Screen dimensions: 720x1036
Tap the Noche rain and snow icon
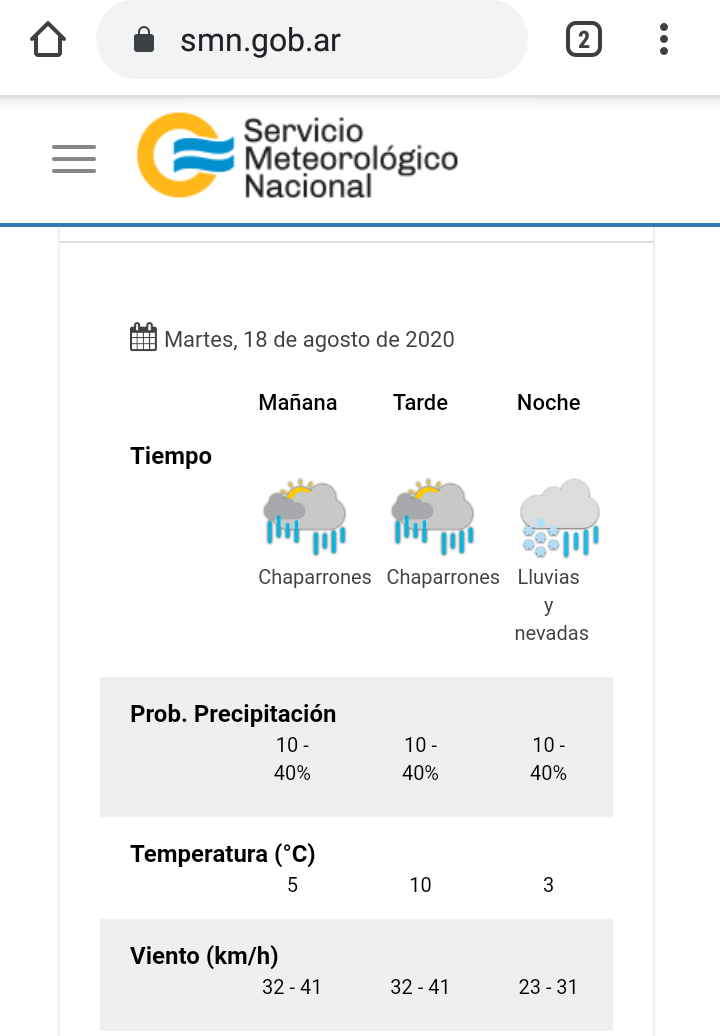click(560, 517)
